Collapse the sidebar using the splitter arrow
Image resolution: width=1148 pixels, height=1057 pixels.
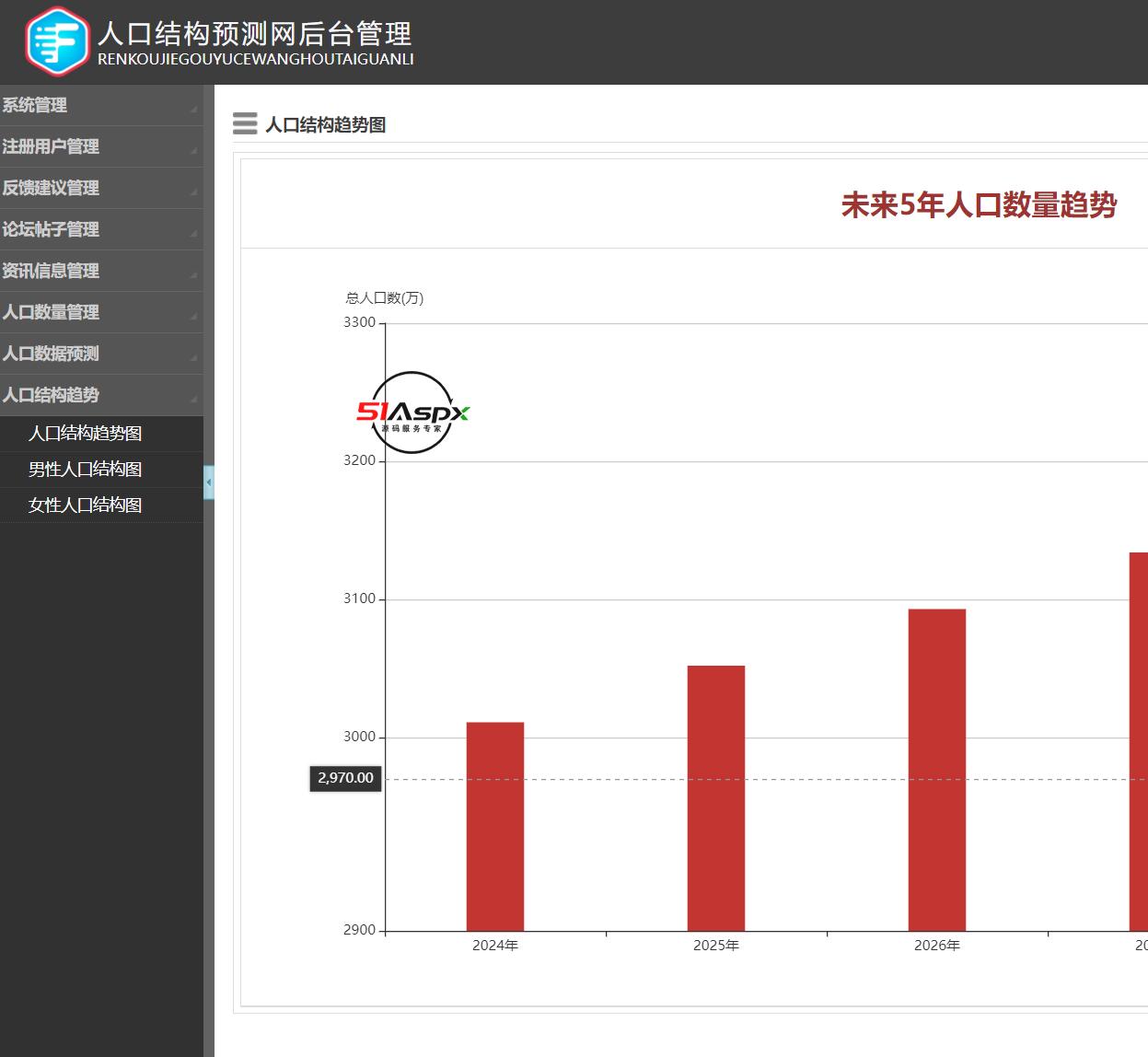click(209, 482)
